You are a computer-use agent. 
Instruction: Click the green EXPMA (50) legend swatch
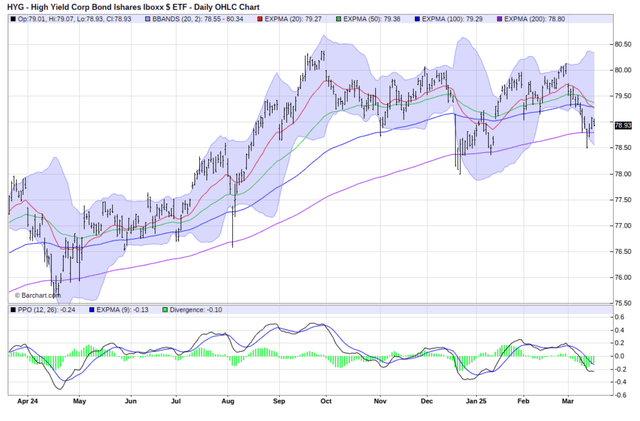tap(338, 19)
